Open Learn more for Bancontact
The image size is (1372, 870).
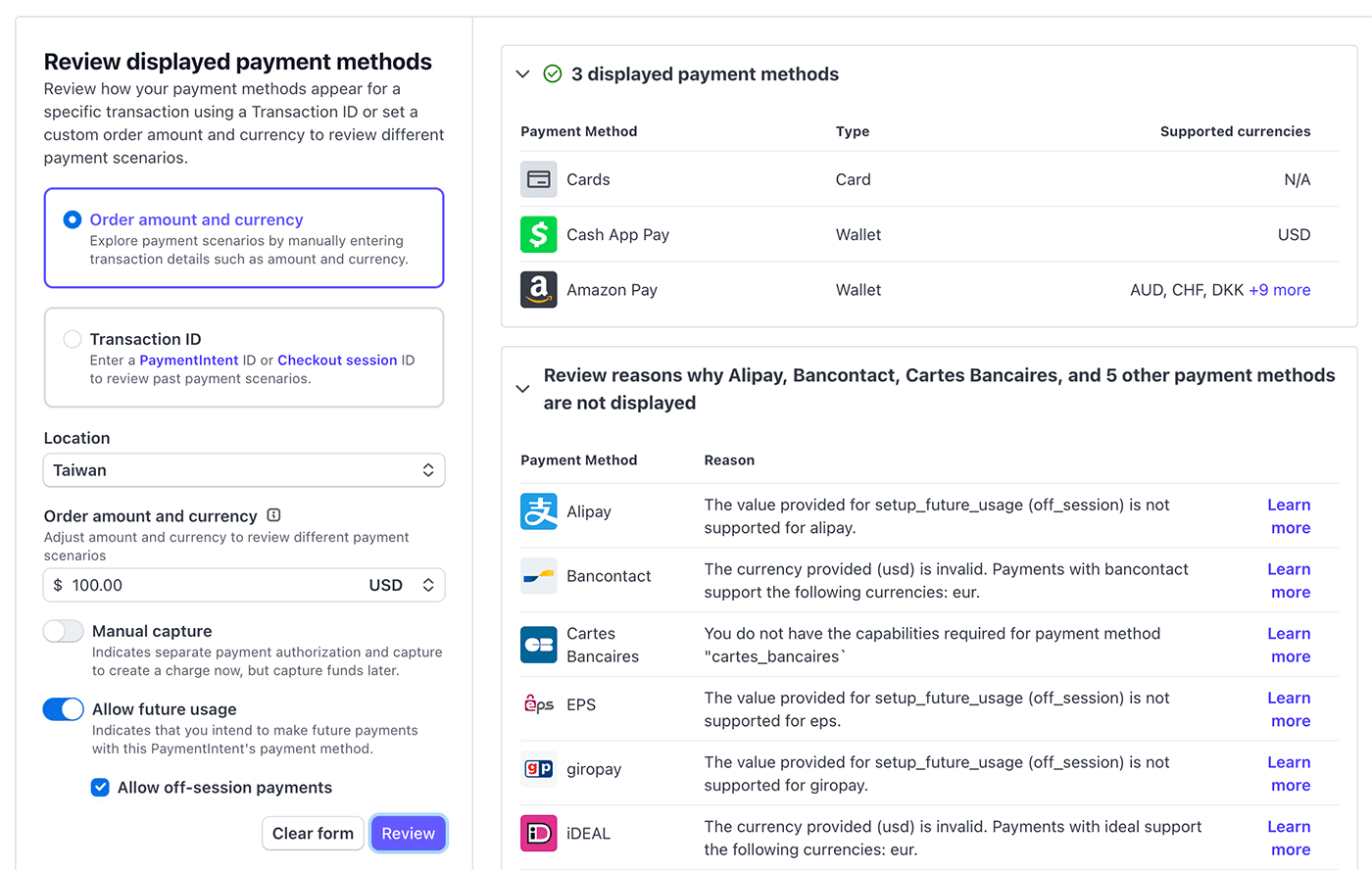tap(1290, 581)
